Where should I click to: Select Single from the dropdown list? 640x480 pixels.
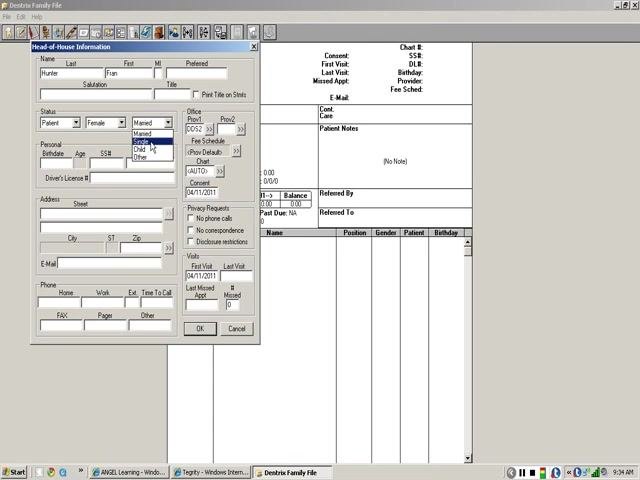click(x=153, y=141)
